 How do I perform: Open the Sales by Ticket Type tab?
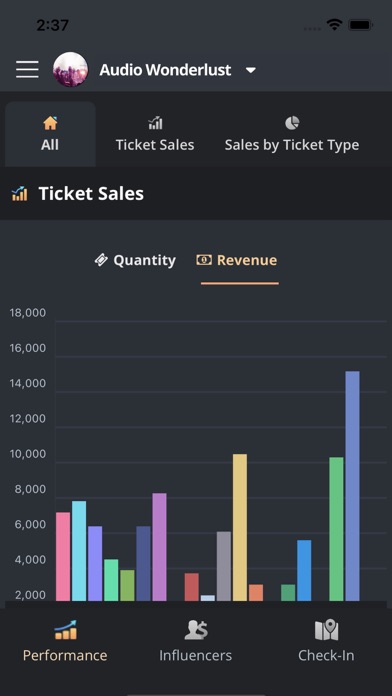(x=292, y=134)
